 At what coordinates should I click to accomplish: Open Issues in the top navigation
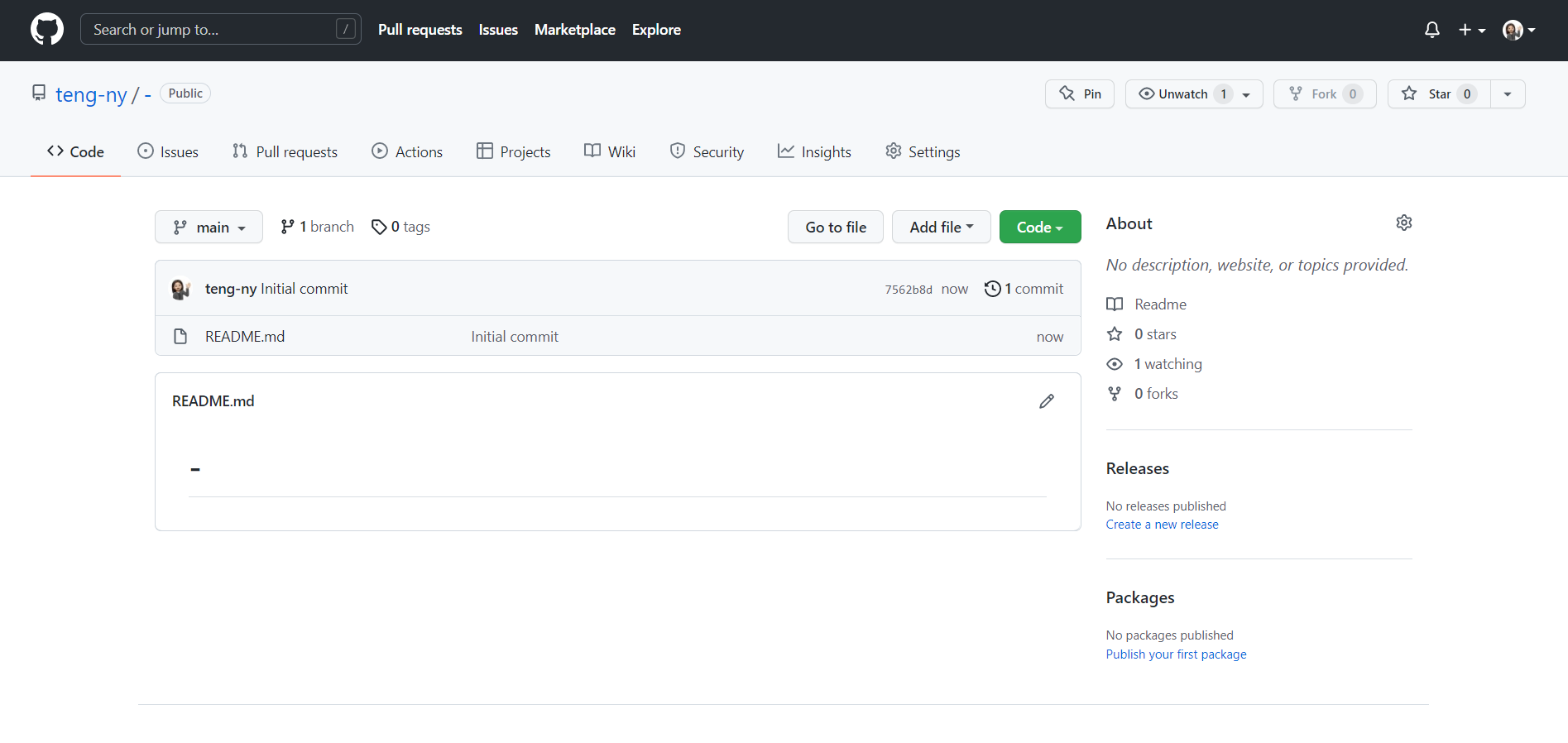point(498,30)
